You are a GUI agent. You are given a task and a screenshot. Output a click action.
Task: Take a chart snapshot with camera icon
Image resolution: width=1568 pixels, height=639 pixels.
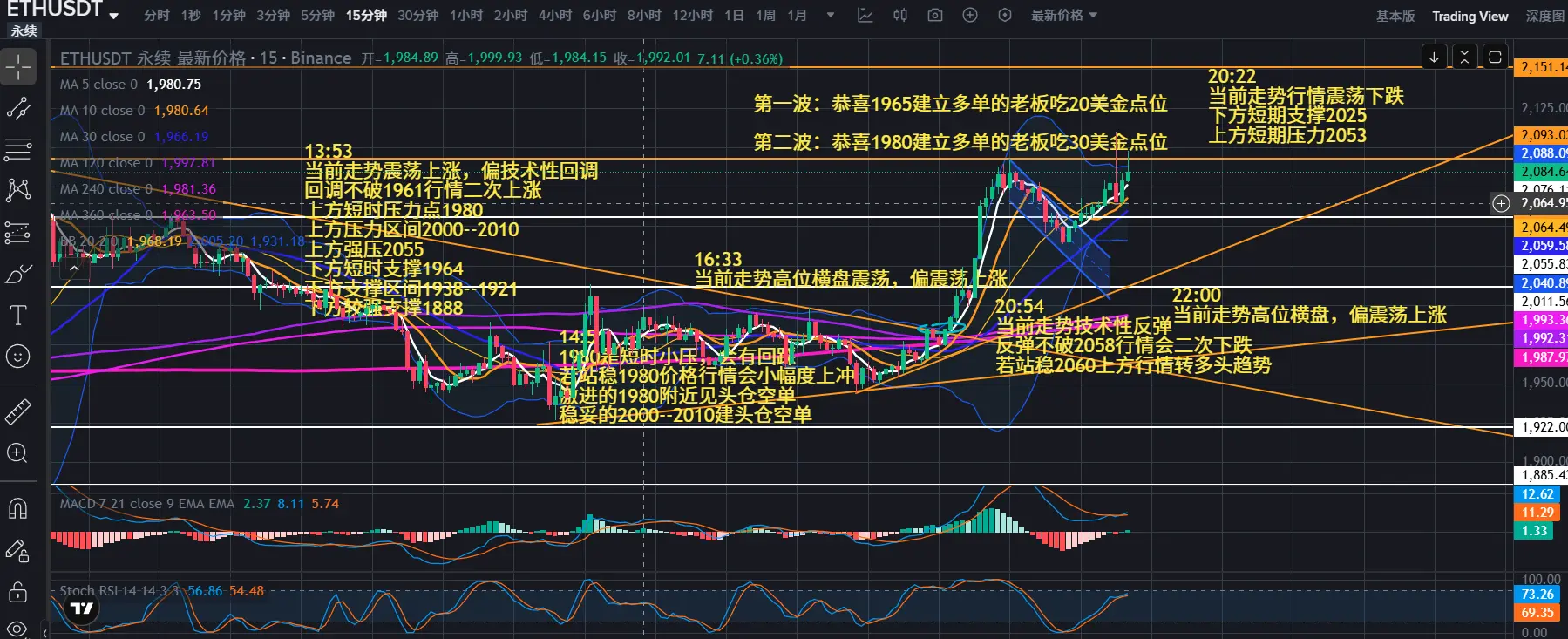(935, 16)
